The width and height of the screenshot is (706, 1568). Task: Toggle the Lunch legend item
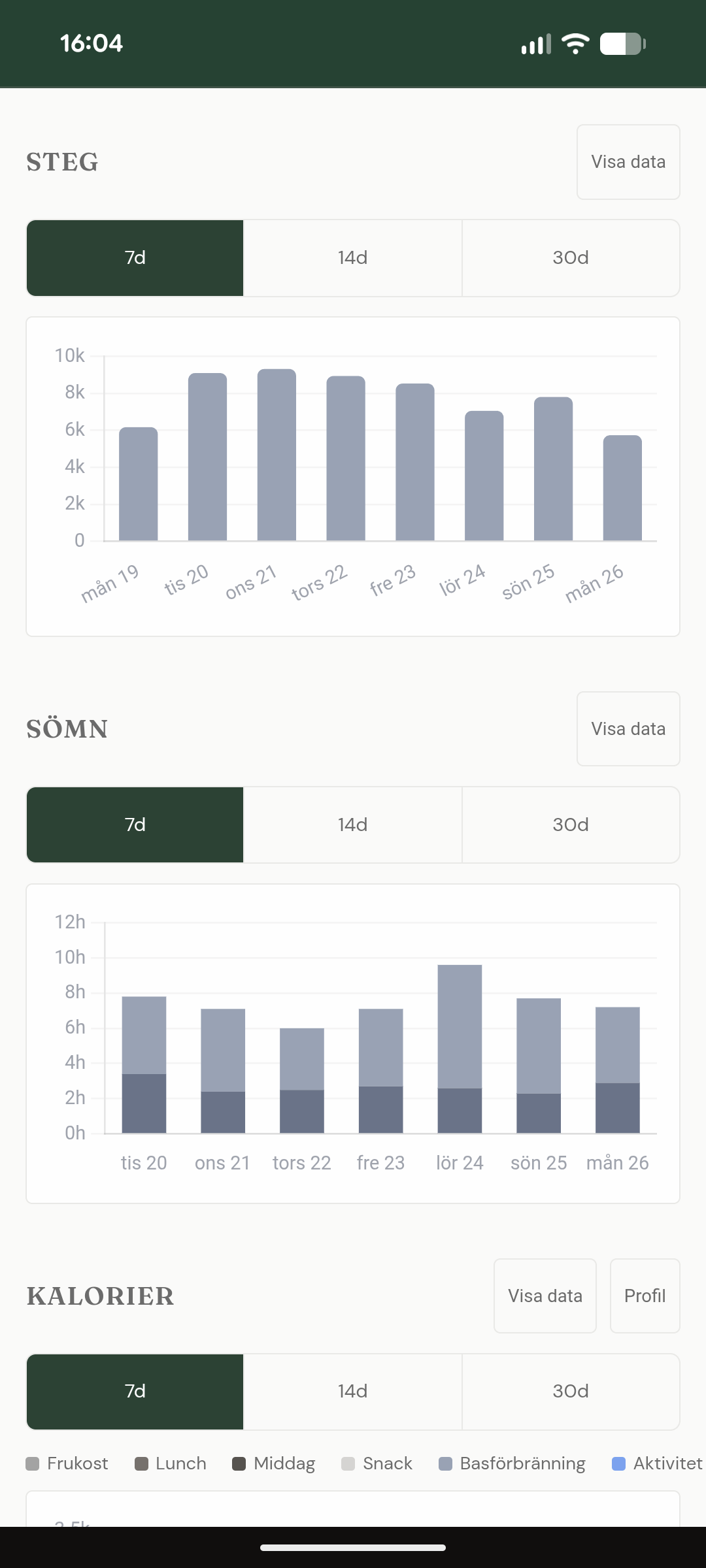[171, 1463]
